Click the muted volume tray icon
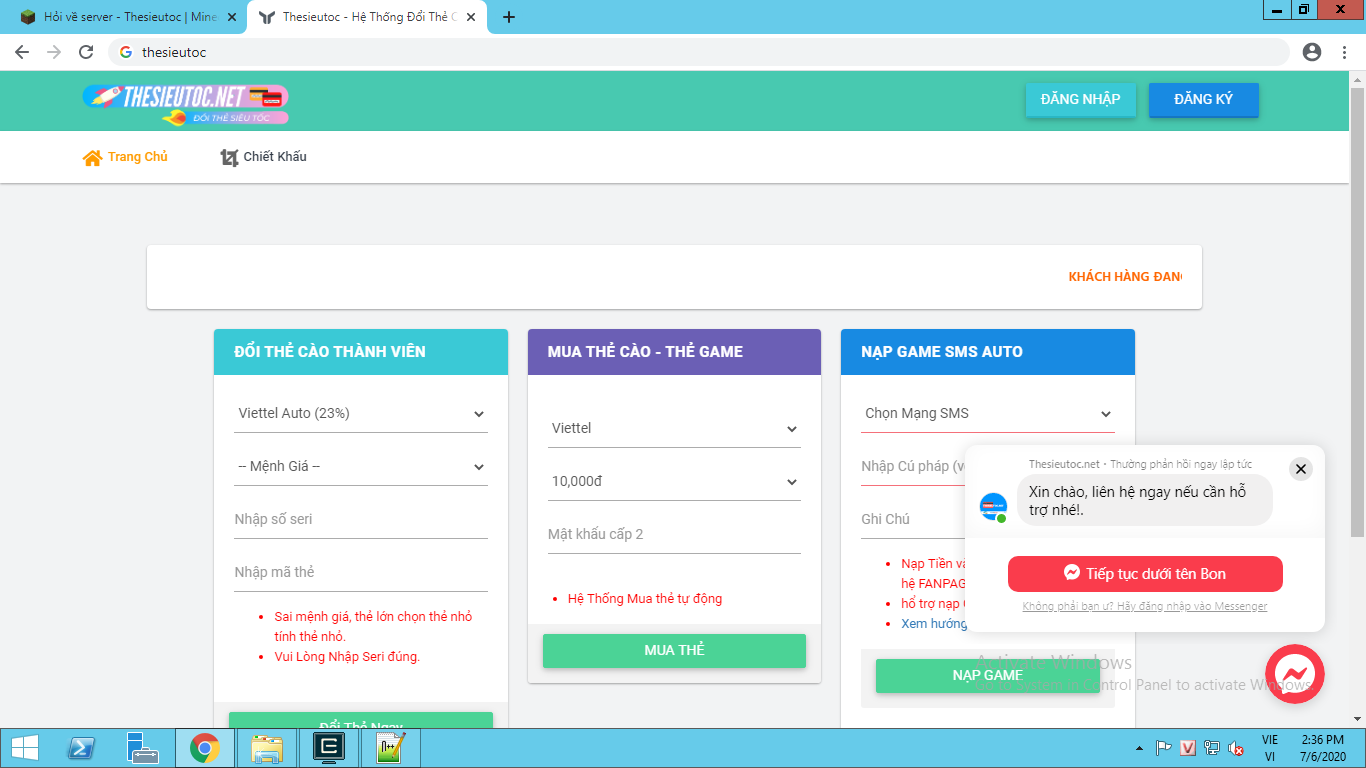Screen dimensions: 1366x768 (x=1236, y=748)
